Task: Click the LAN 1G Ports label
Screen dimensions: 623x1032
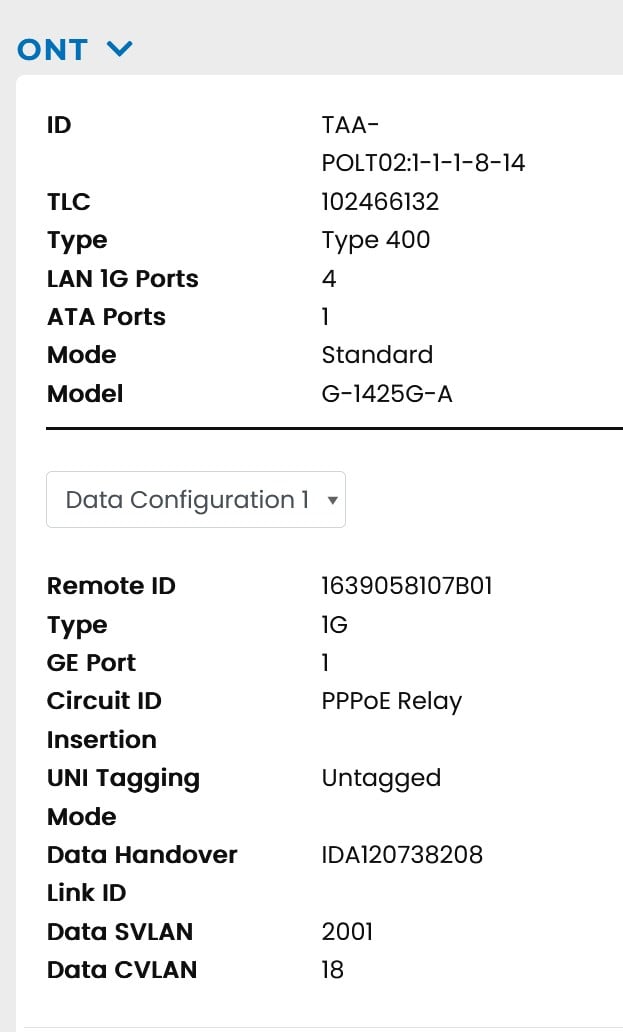Action: click(123, 279)
